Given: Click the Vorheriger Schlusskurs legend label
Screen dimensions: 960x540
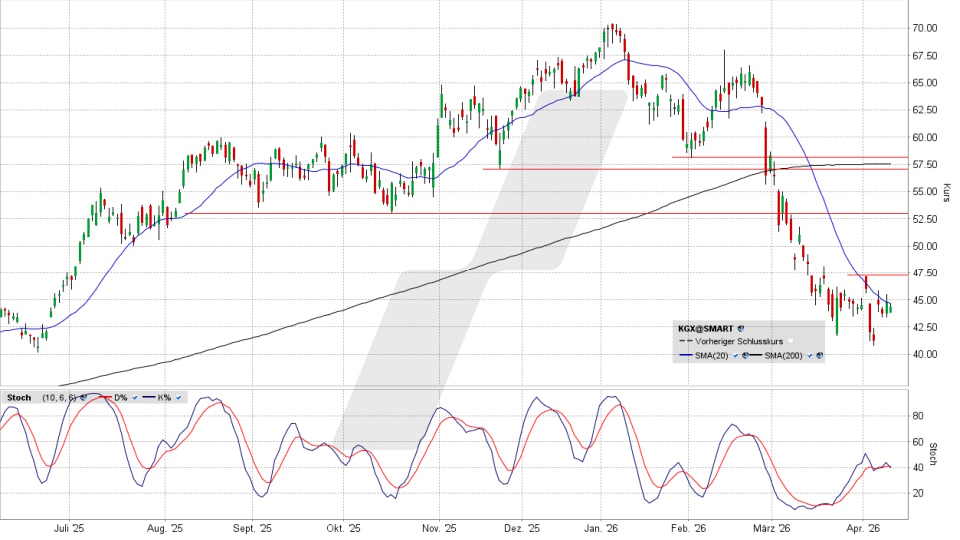Looking at the screenshot, I should (739, 341).
